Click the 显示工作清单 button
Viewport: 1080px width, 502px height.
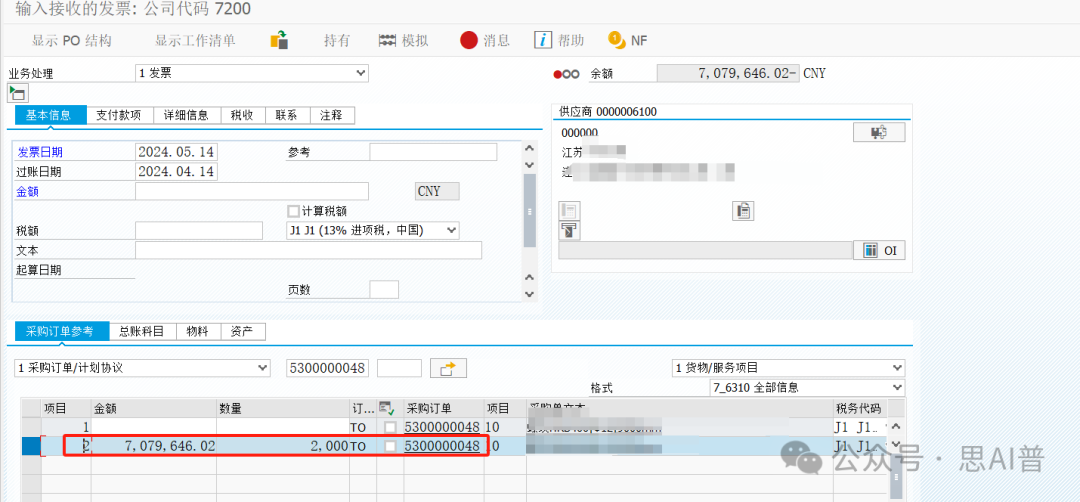(195, 41)
